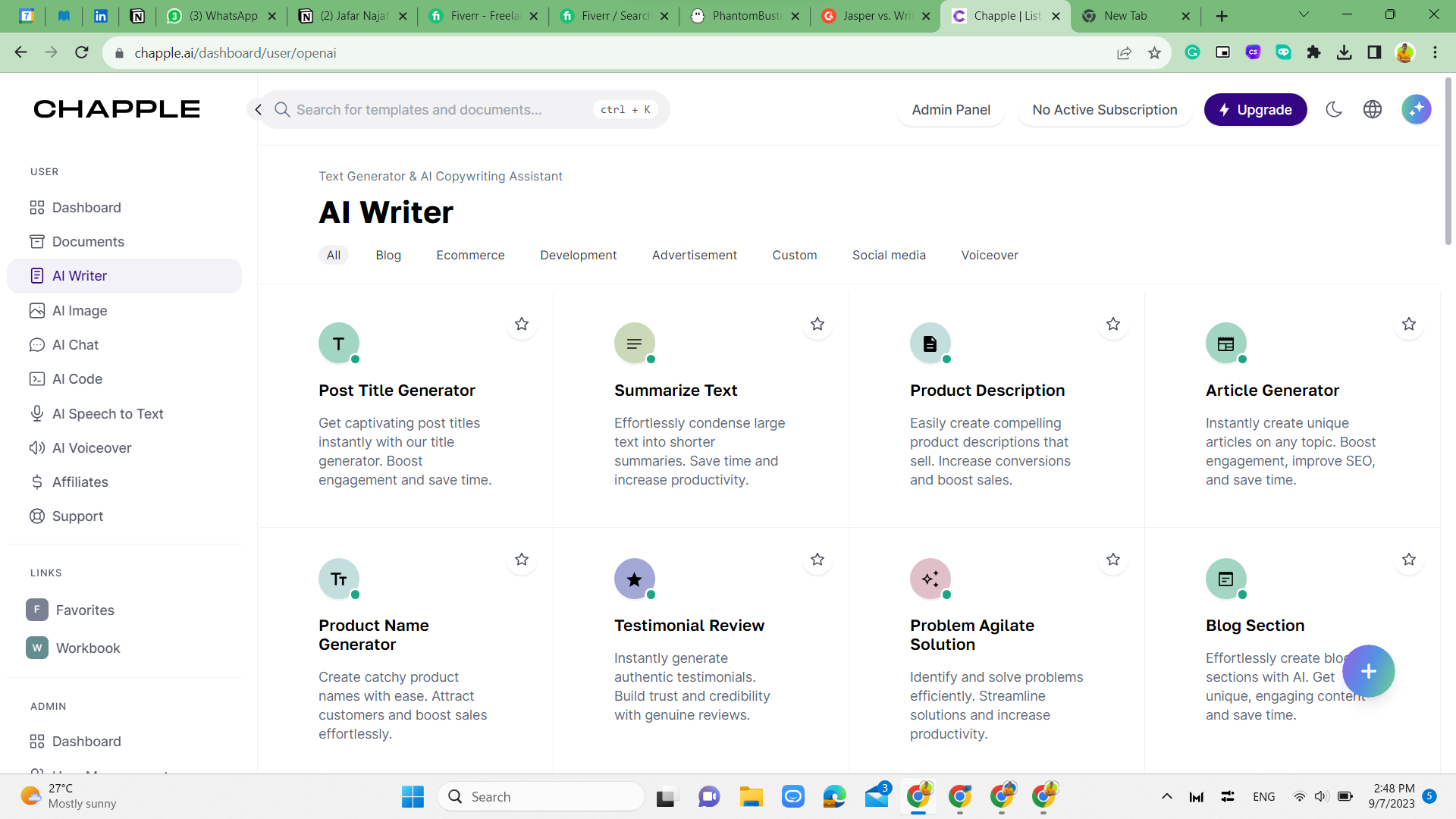Open the language selector globe icon
Image resolution: width=1456 pixels, height=819 pixels.
[x=1373, y=109]
